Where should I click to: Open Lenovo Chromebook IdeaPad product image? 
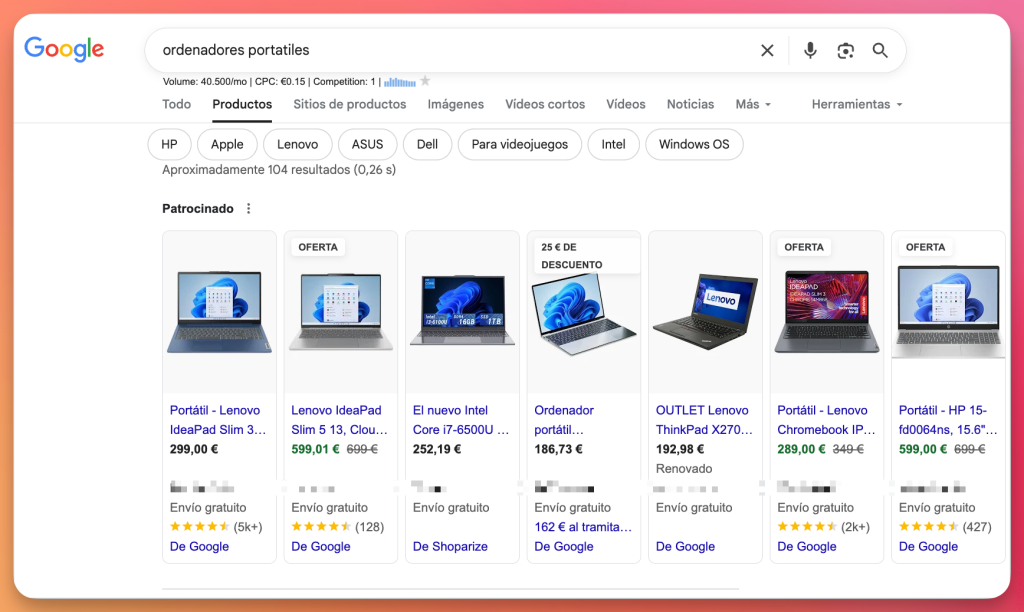click(x=827, y=312)
